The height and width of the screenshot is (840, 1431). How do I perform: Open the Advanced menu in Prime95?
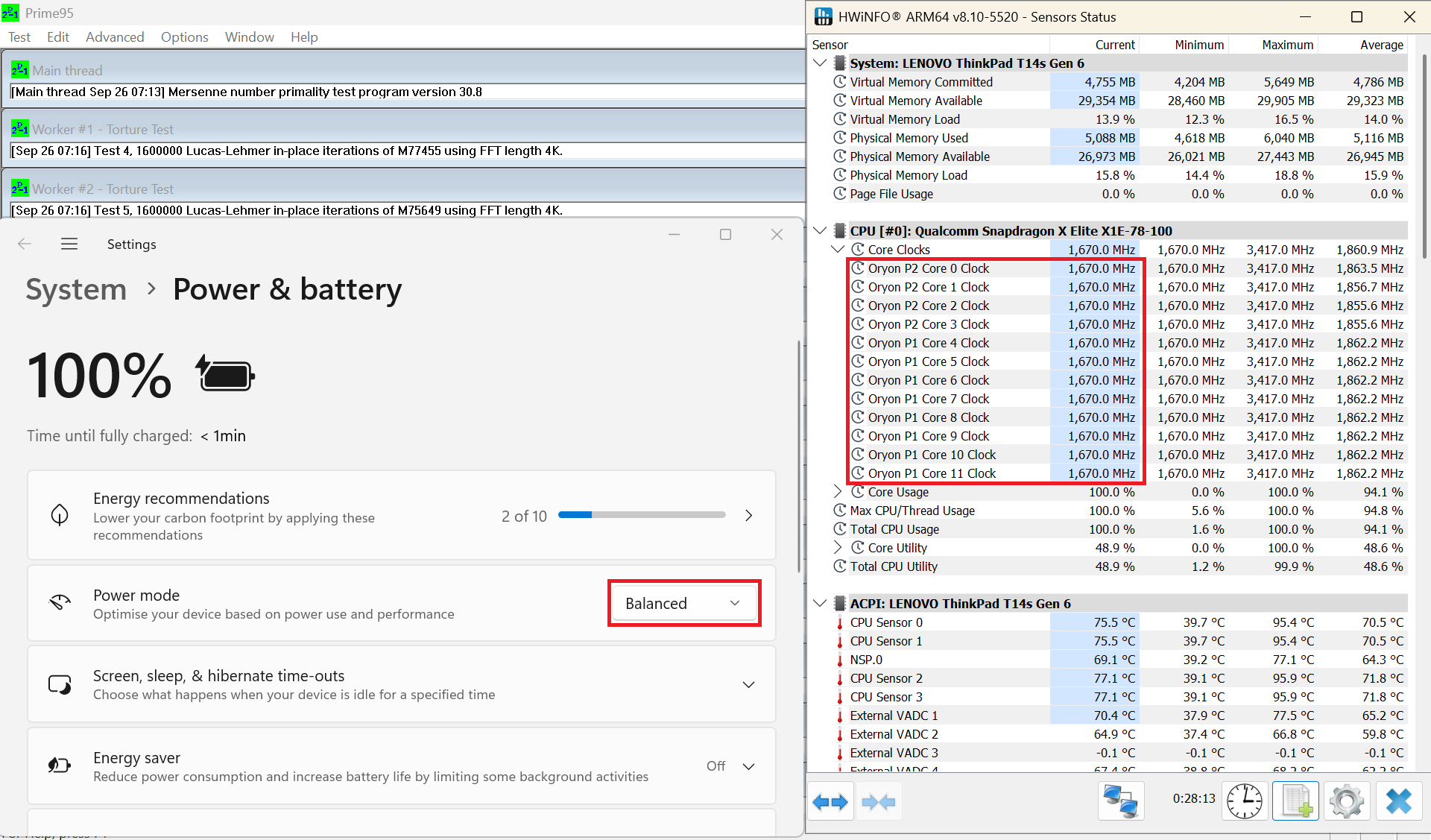[x=115, y=37]
